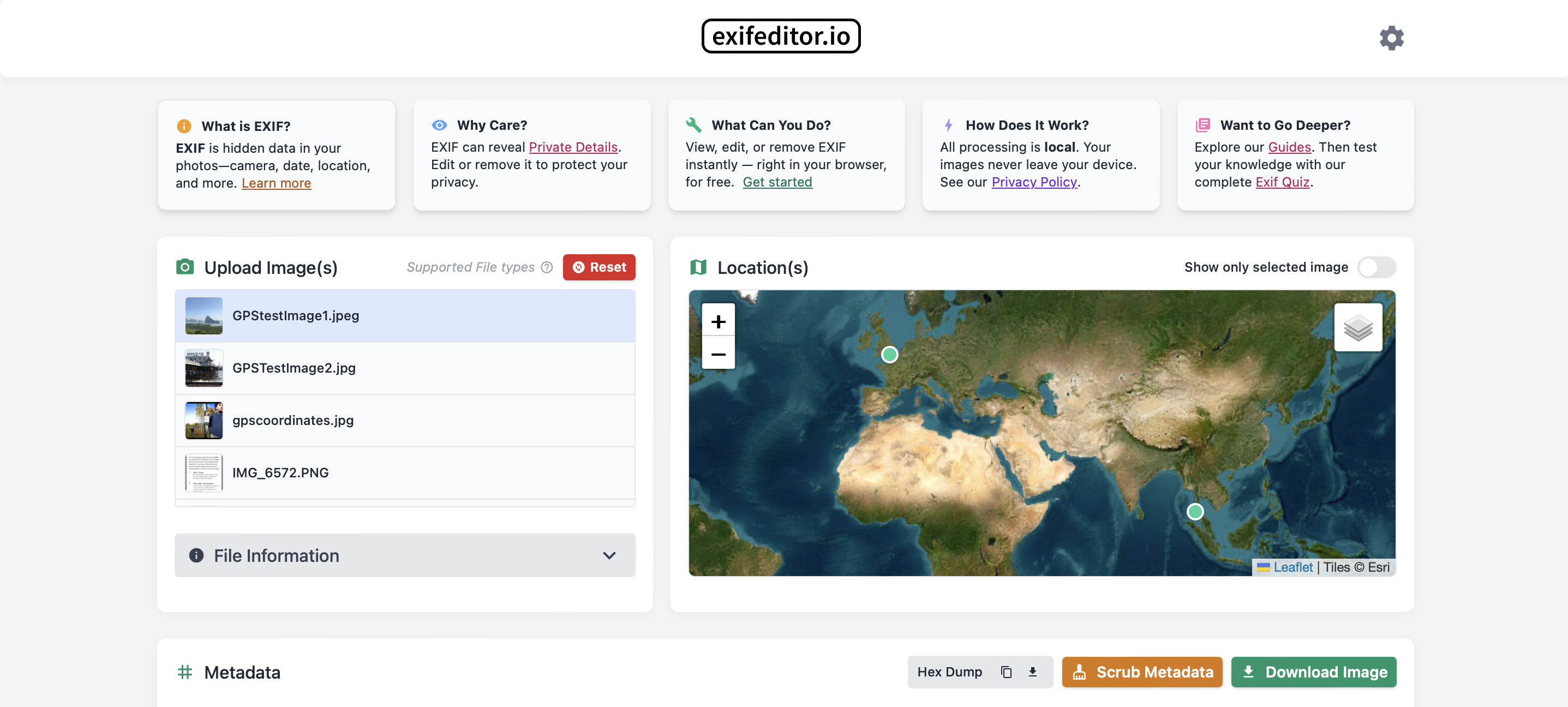Open the map layers control
1568x707 pixels.
coord(1357,327)
